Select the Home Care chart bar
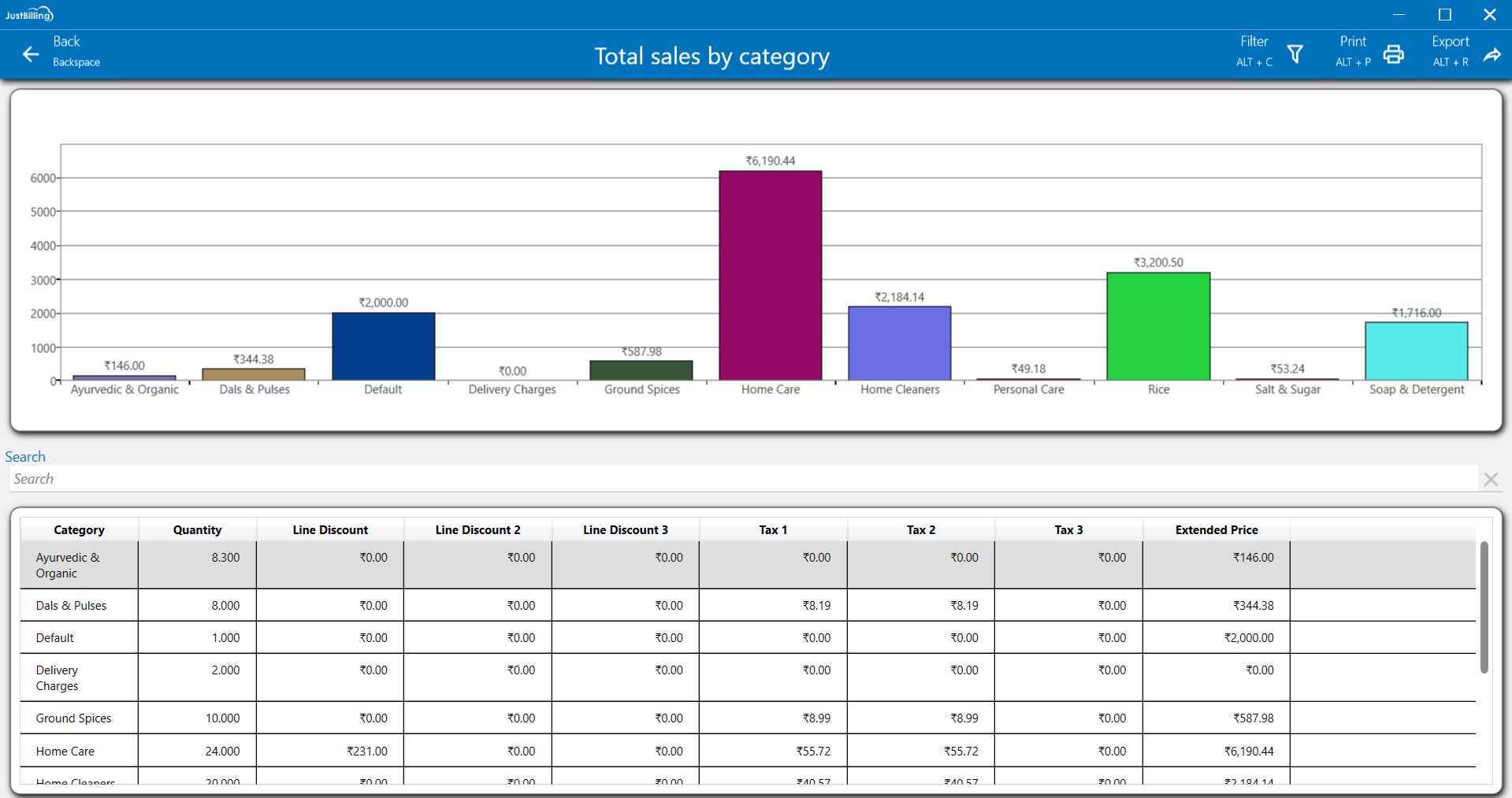The image size is (1512, 798). (x=770, y=276)
